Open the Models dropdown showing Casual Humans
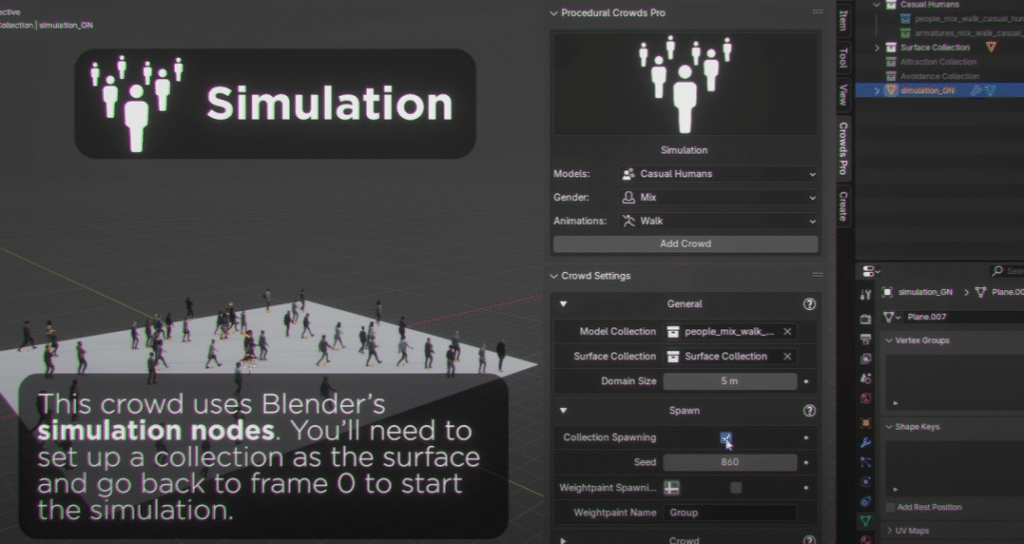The height and width of the screenshot is (544, 1024). (x=718, y=174)
